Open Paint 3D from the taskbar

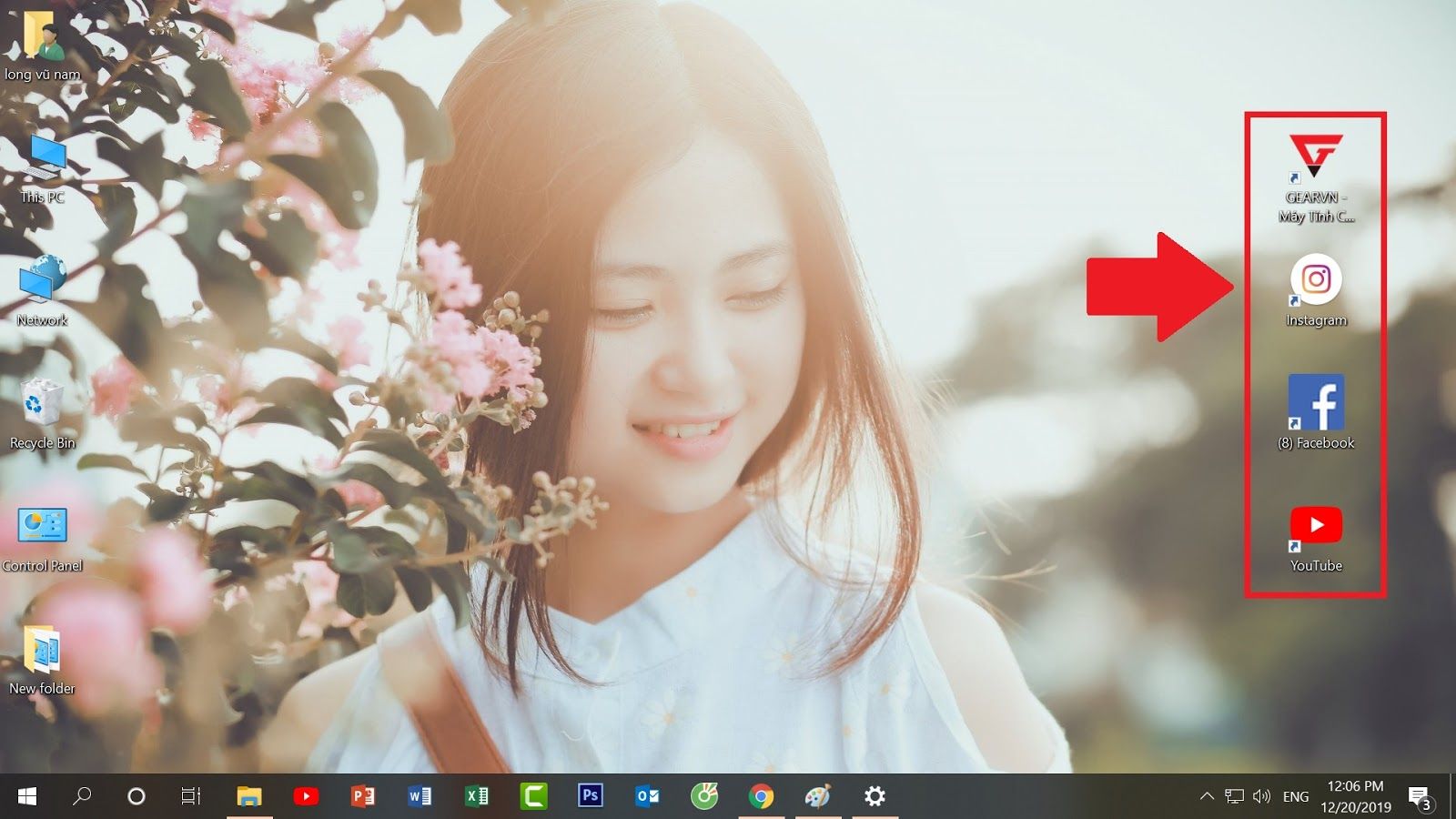(x=816, y=795)
